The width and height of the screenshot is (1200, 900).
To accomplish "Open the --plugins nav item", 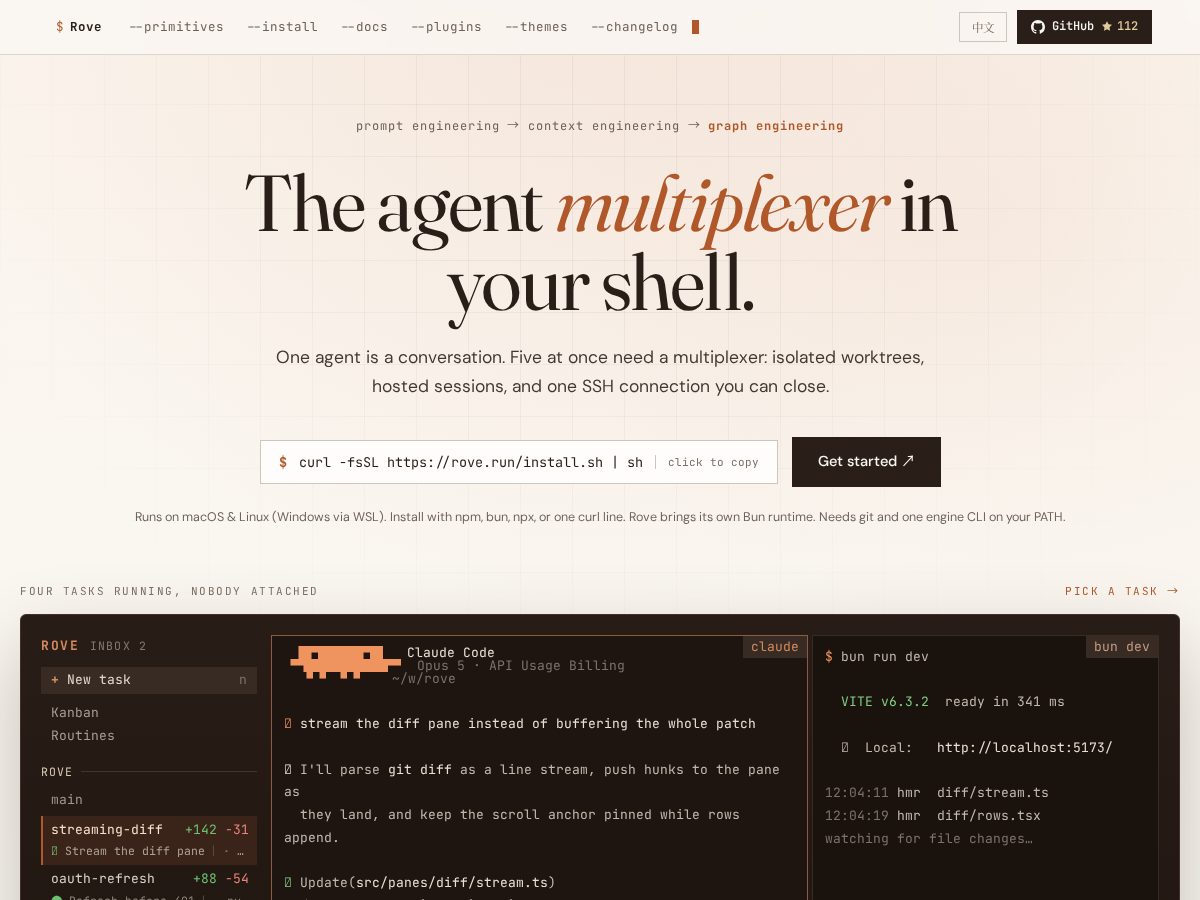I will pyautogui.click(x=446, y=27).
